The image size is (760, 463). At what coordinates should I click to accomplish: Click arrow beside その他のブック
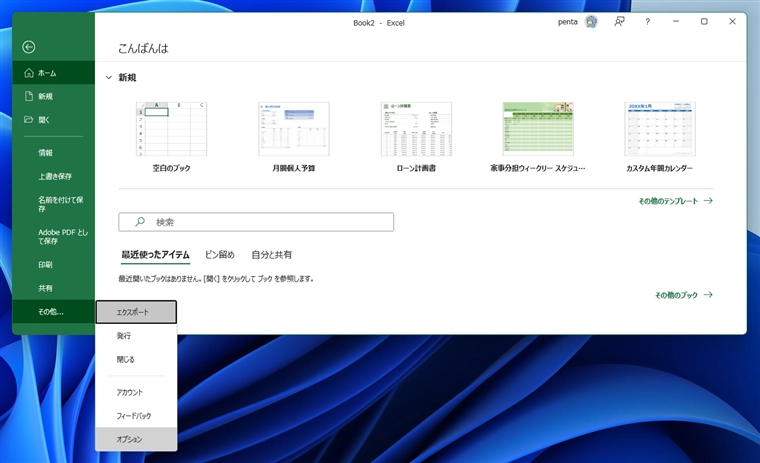[x=708, y=295]
